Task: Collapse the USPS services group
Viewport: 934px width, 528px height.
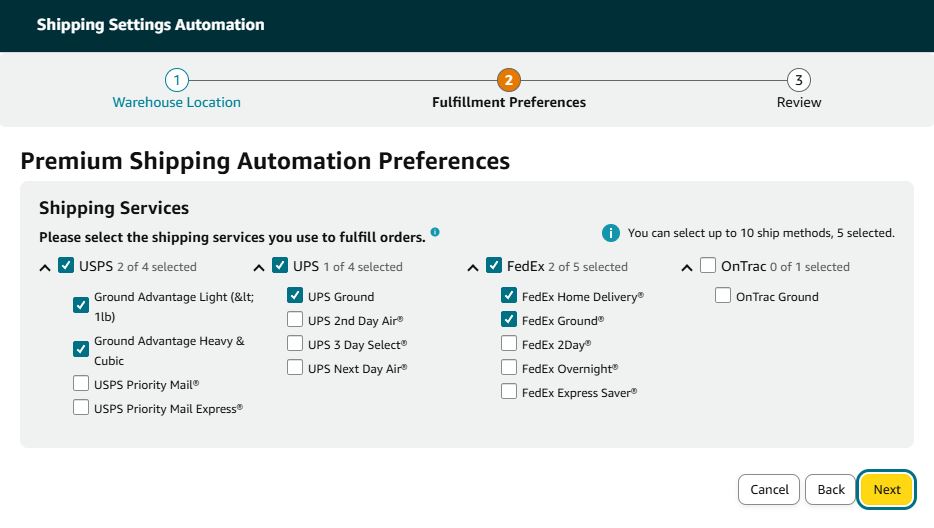Action: click(x=45, y=268)
